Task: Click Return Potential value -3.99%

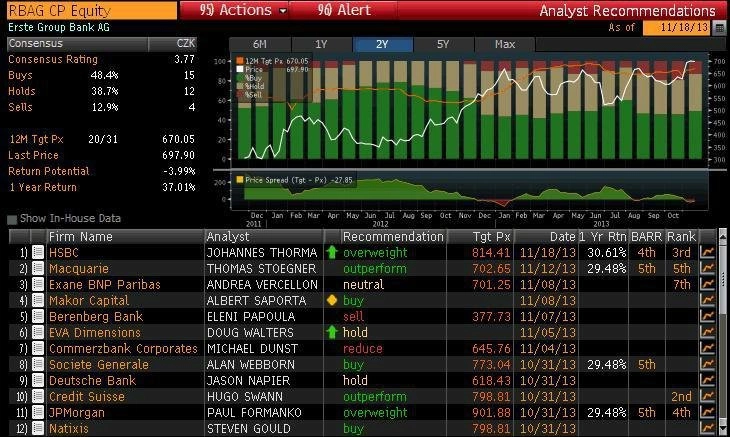Action: [x=179, y=171]
